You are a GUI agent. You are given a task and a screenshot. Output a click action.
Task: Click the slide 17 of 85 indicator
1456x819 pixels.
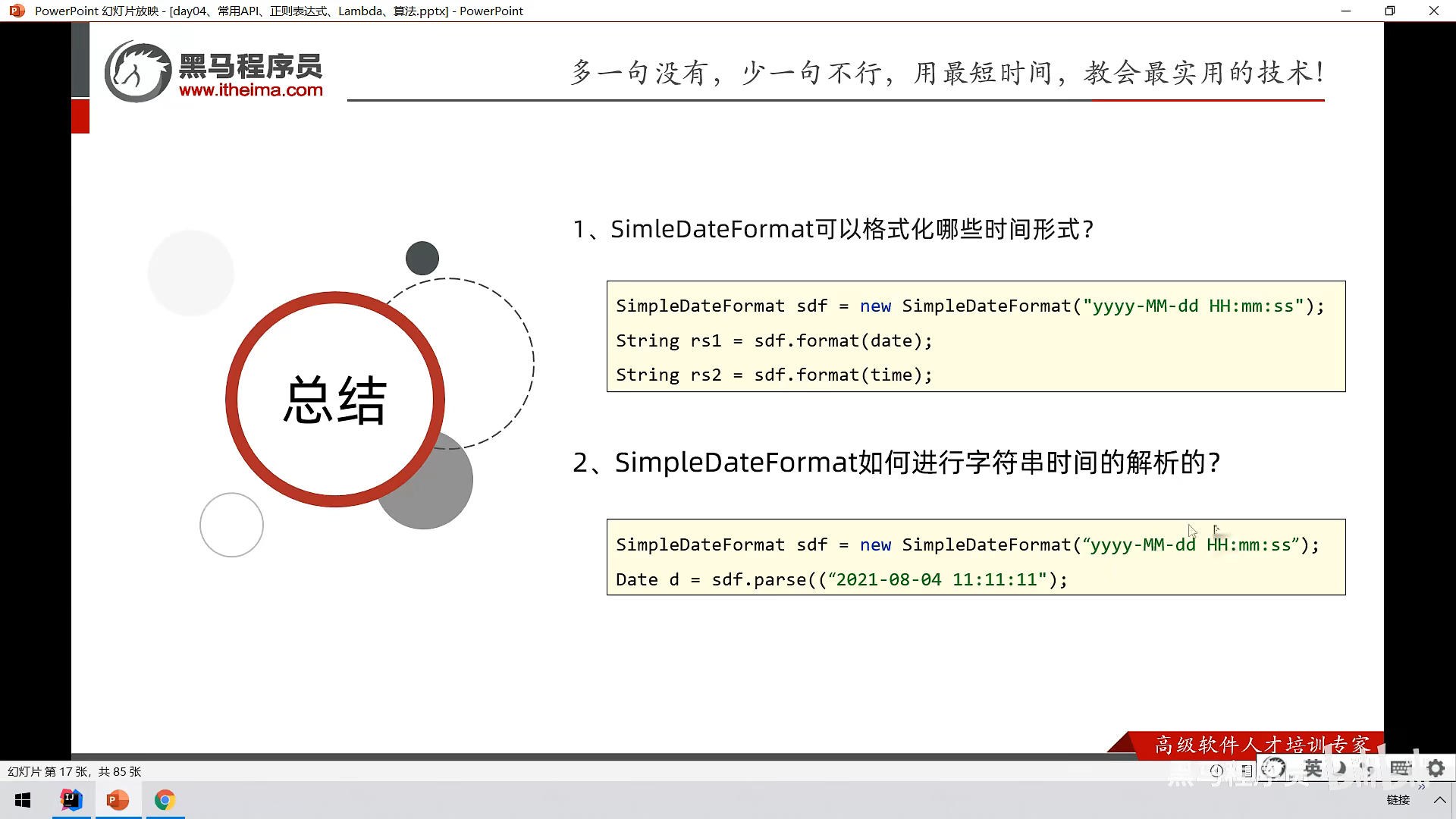[x=74, y=771]
